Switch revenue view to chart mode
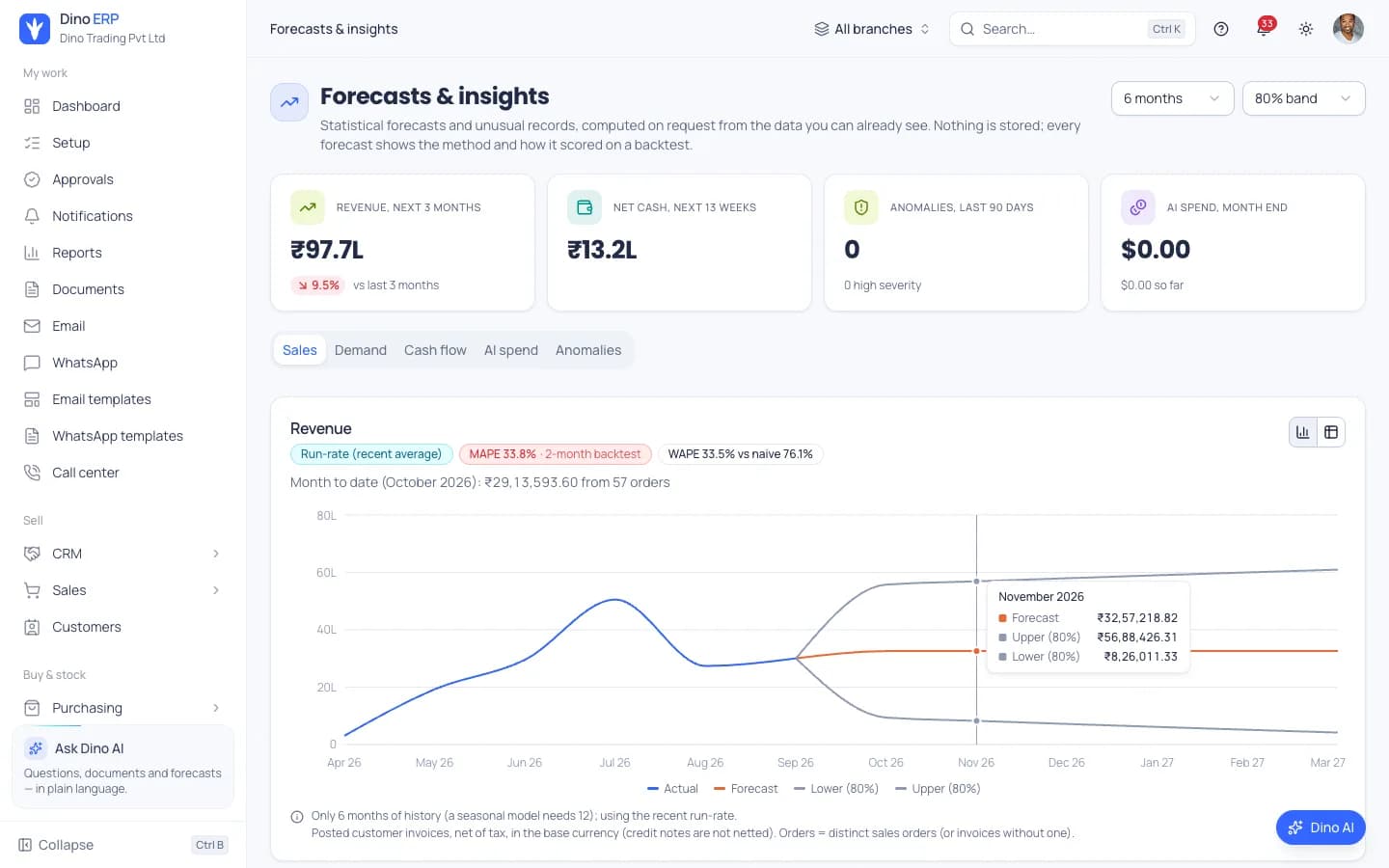Screen dimensions: 1389x868 (x=1303, y=432)
